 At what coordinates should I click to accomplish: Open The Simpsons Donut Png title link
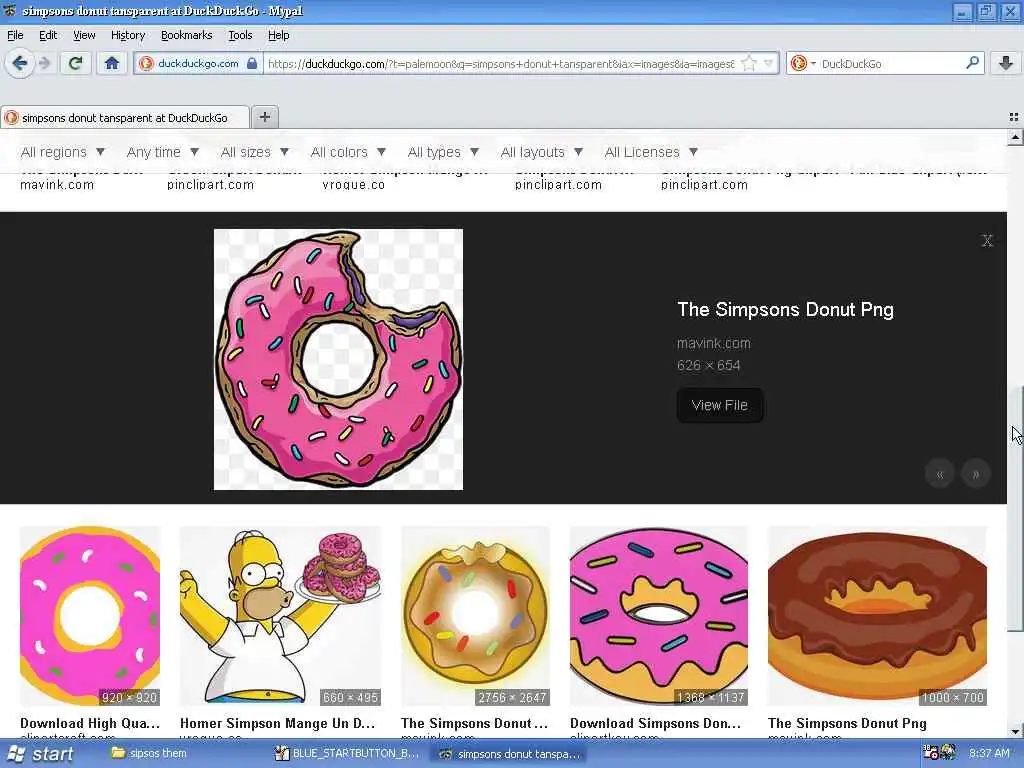tap(785, 310)
